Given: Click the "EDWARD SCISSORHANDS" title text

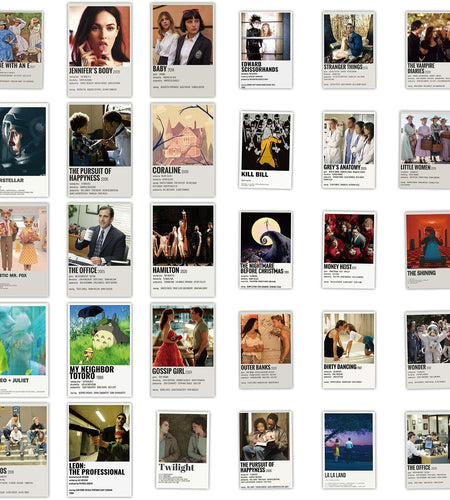Looking at the screenshot, I should pyautogui.click(x=260, y=67).
